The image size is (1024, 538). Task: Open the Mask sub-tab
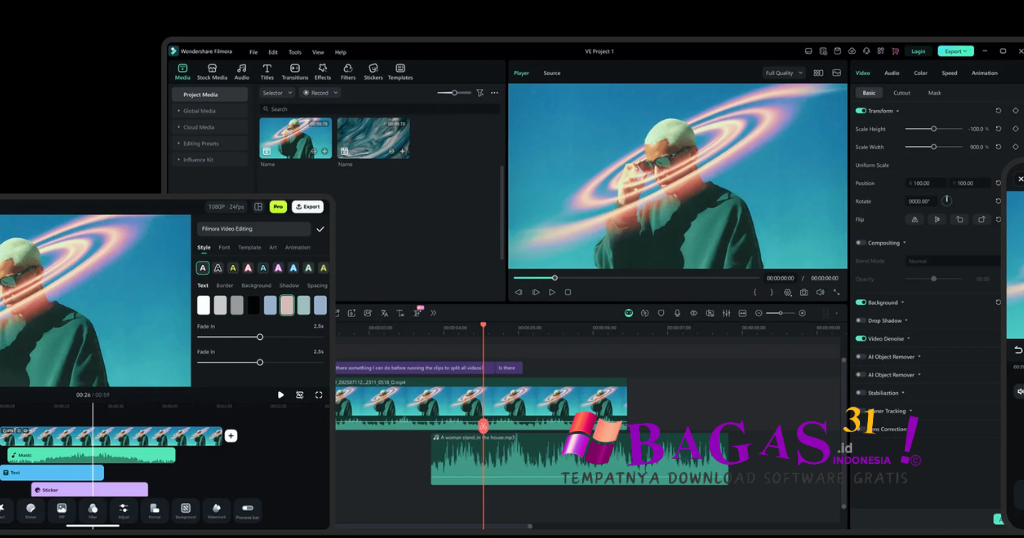[x=935, y=93]
